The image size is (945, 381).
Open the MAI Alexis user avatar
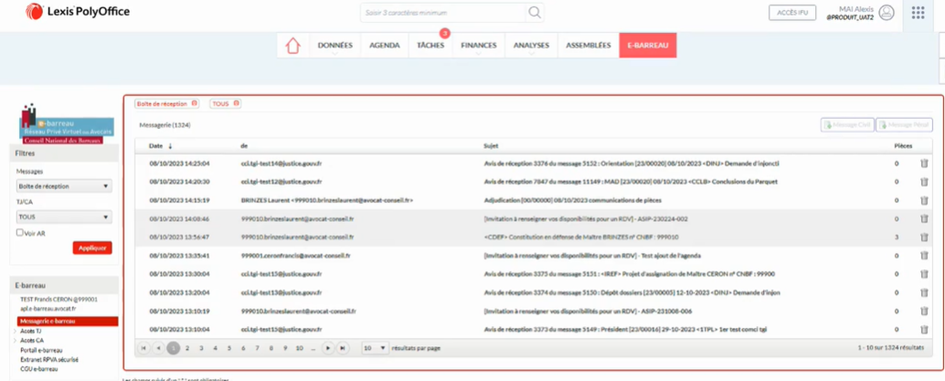pos(887,13)
